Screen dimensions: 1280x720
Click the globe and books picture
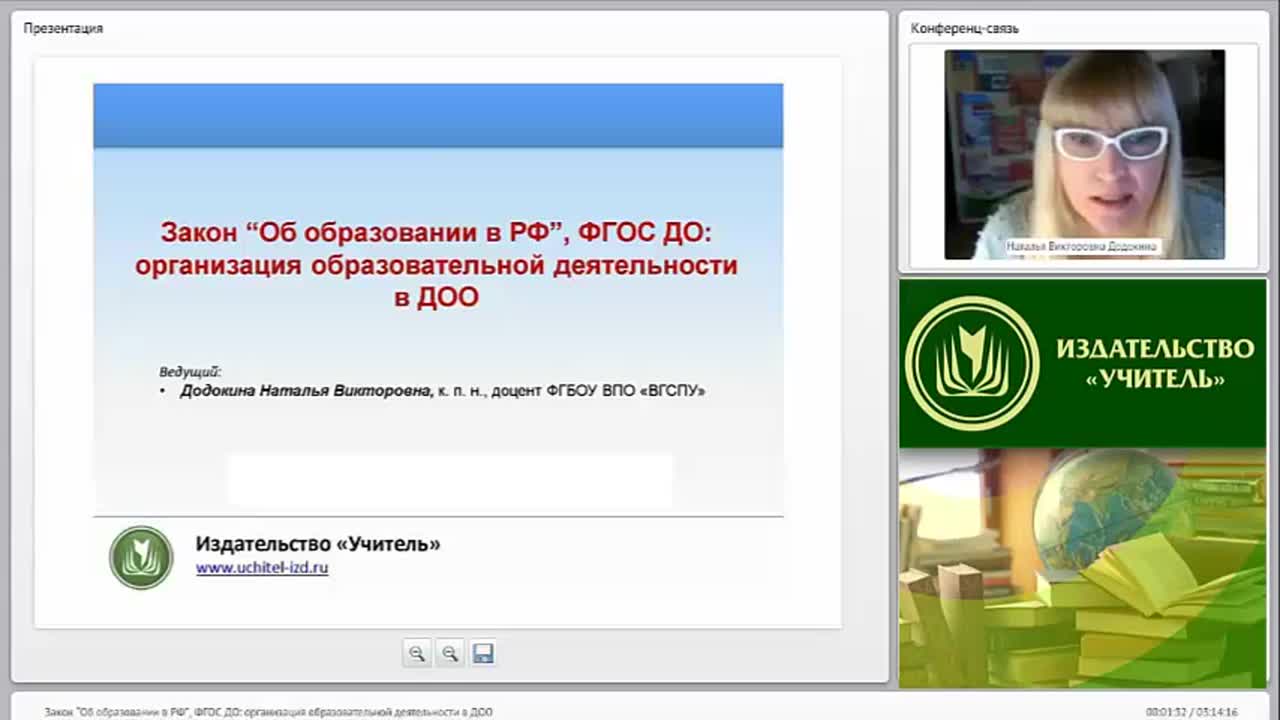[1082, 568]
